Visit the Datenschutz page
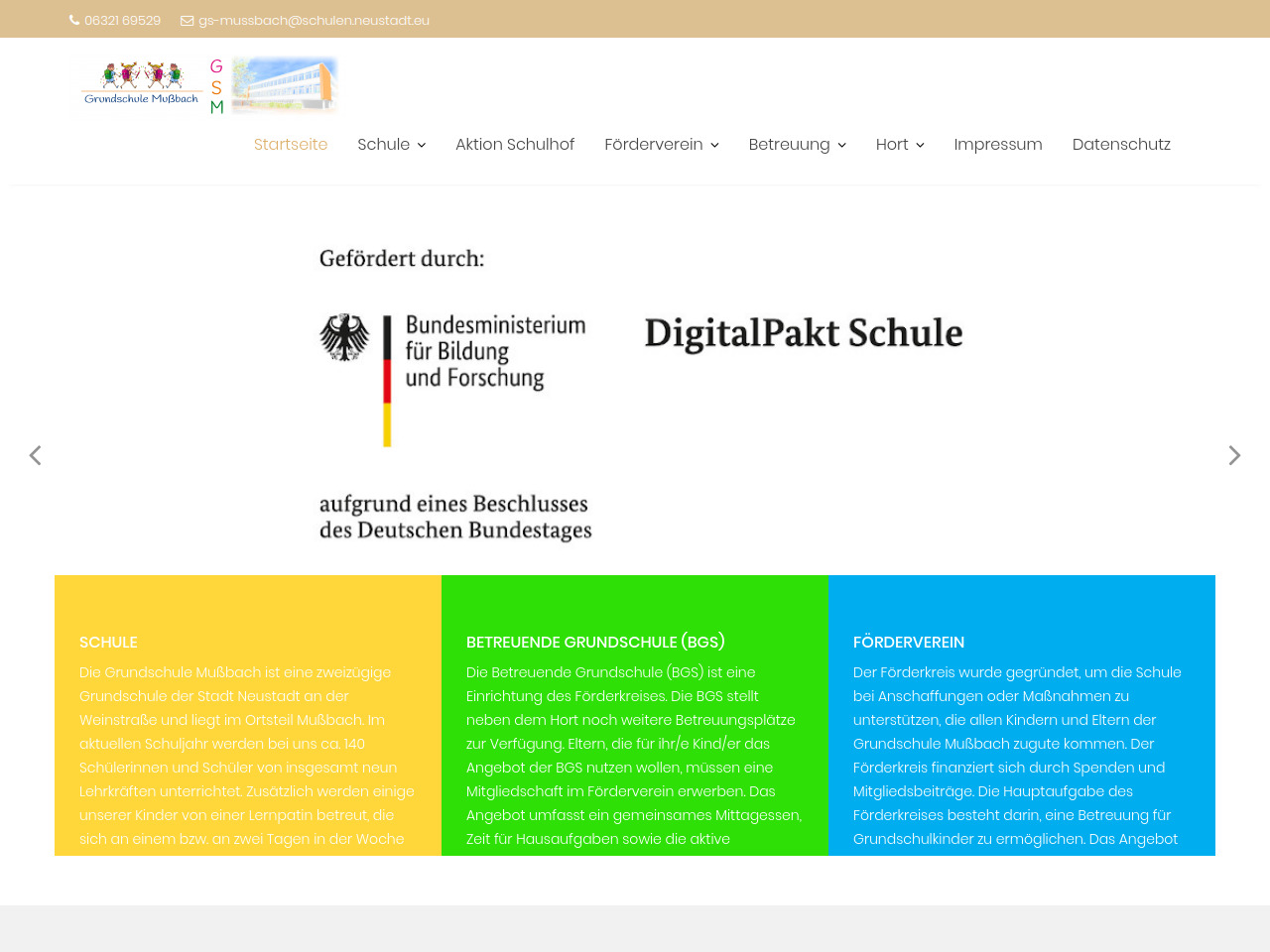 click(x=1121, y=145)
